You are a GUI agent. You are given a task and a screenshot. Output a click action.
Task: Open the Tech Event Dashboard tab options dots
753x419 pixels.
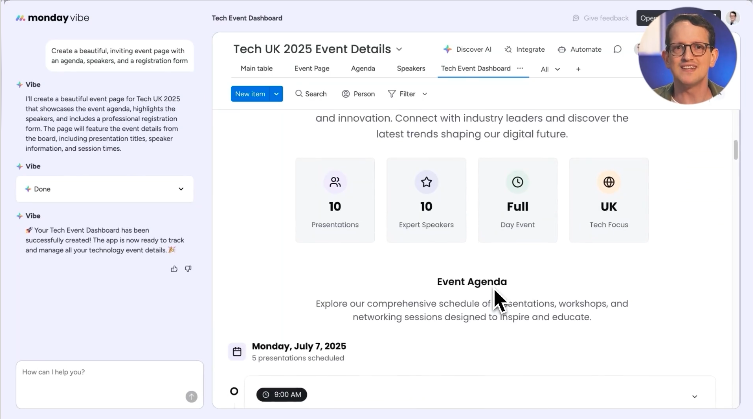pyautogui.click(x=520, y=69)
